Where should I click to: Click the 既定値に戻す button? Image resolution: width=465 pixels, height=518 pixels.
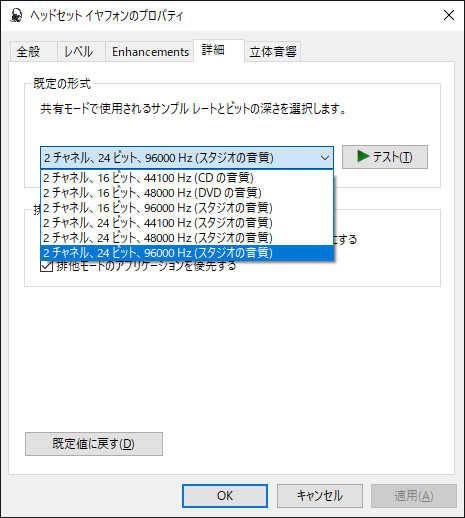[x=94, y=444]
